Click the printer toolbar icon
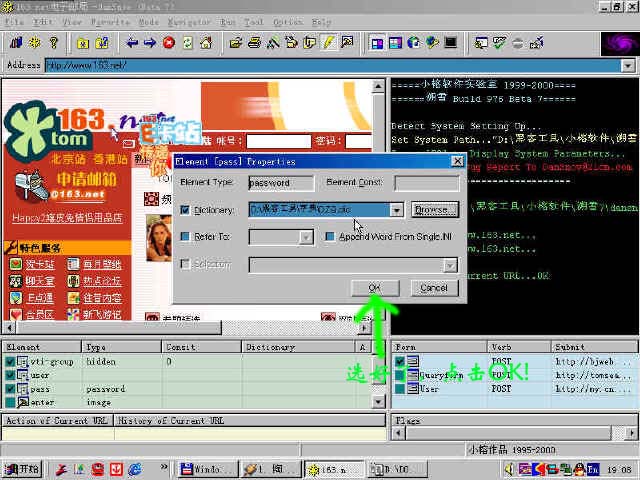This screenshot has width=640, height=480. pyautogui.click(x=254, y=42)
